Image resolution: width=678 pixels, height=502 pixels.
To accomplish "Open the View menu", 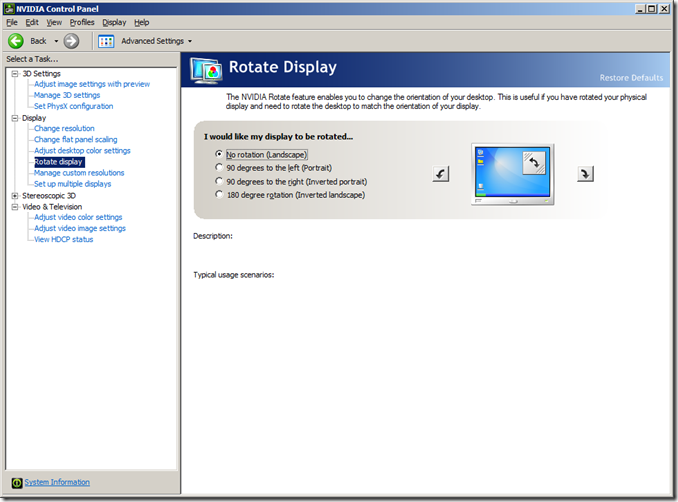I will [x=54, y=22].
